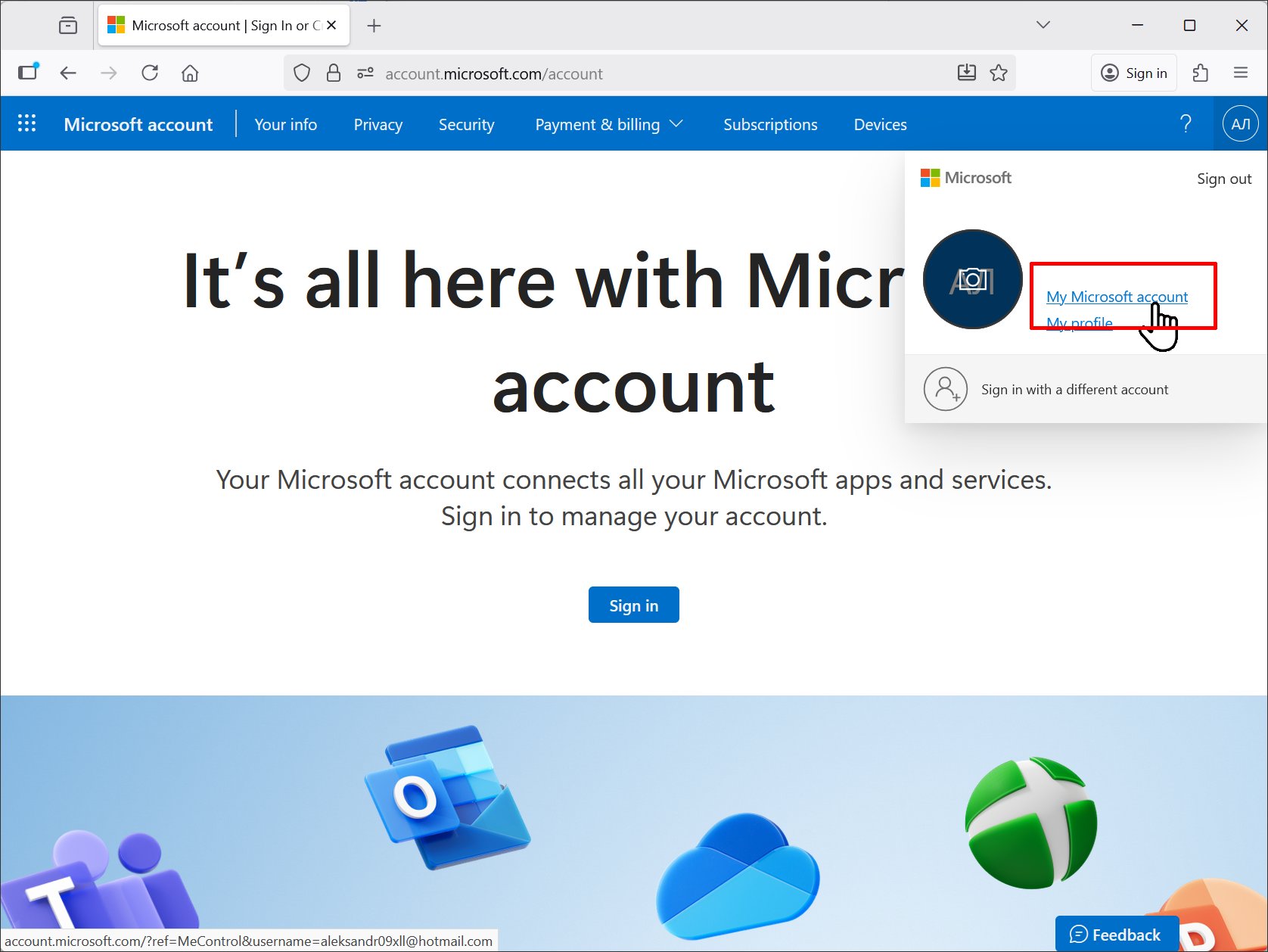Open the extensions puzzle icon
1268x952 pixels.
click(x=1201, y=73)
